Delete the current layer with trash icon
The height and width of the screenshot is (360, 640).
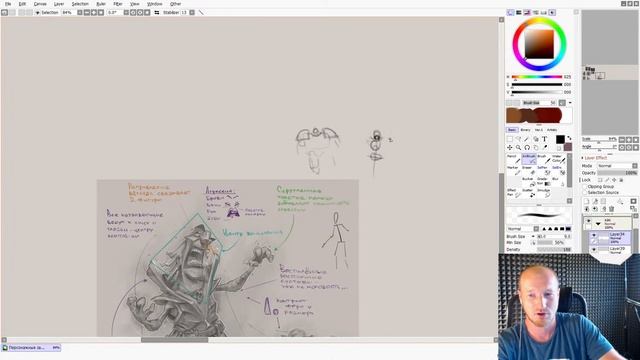(x=611, y=209)
